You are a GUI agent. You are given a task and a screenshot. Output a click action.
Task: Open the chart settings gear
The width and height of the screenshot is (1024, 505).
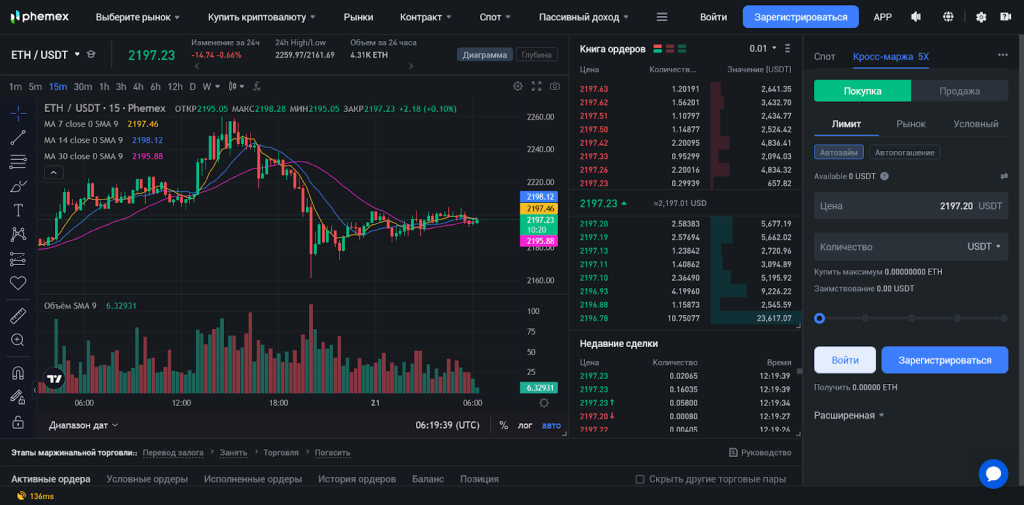[518, 86]
